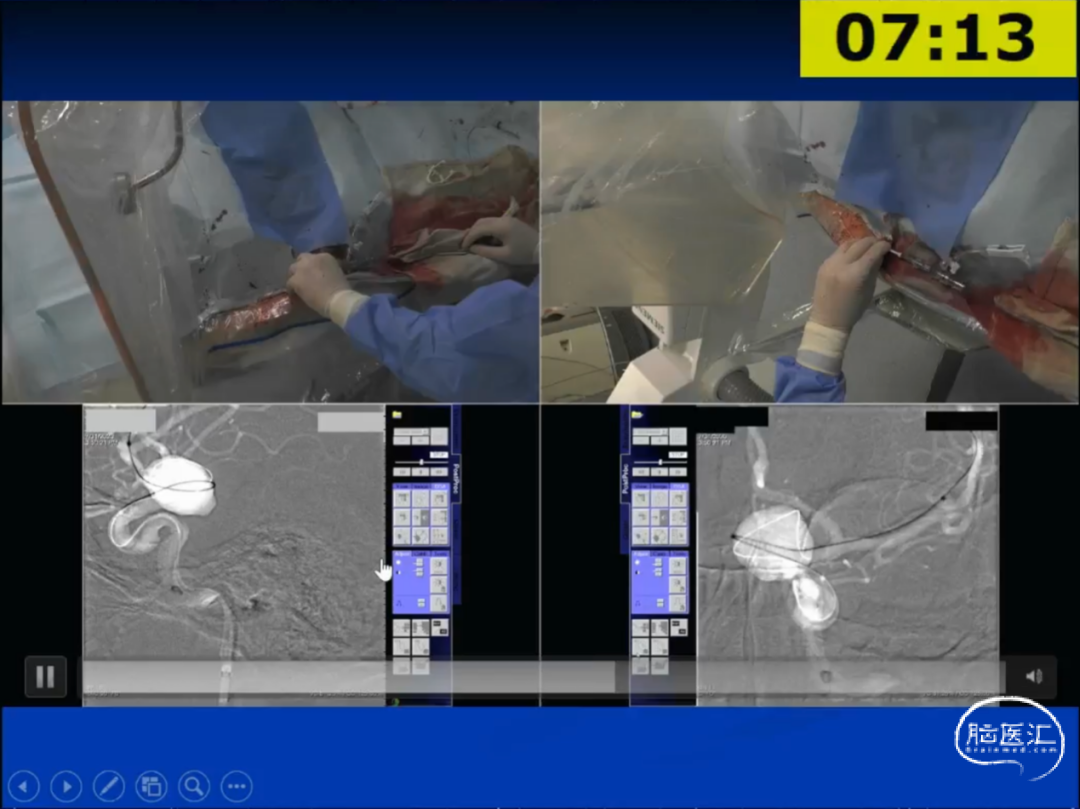Click folder icon in right angiography panel
Viewport: 1080px width, 809px height.
[x=636, y=413]
